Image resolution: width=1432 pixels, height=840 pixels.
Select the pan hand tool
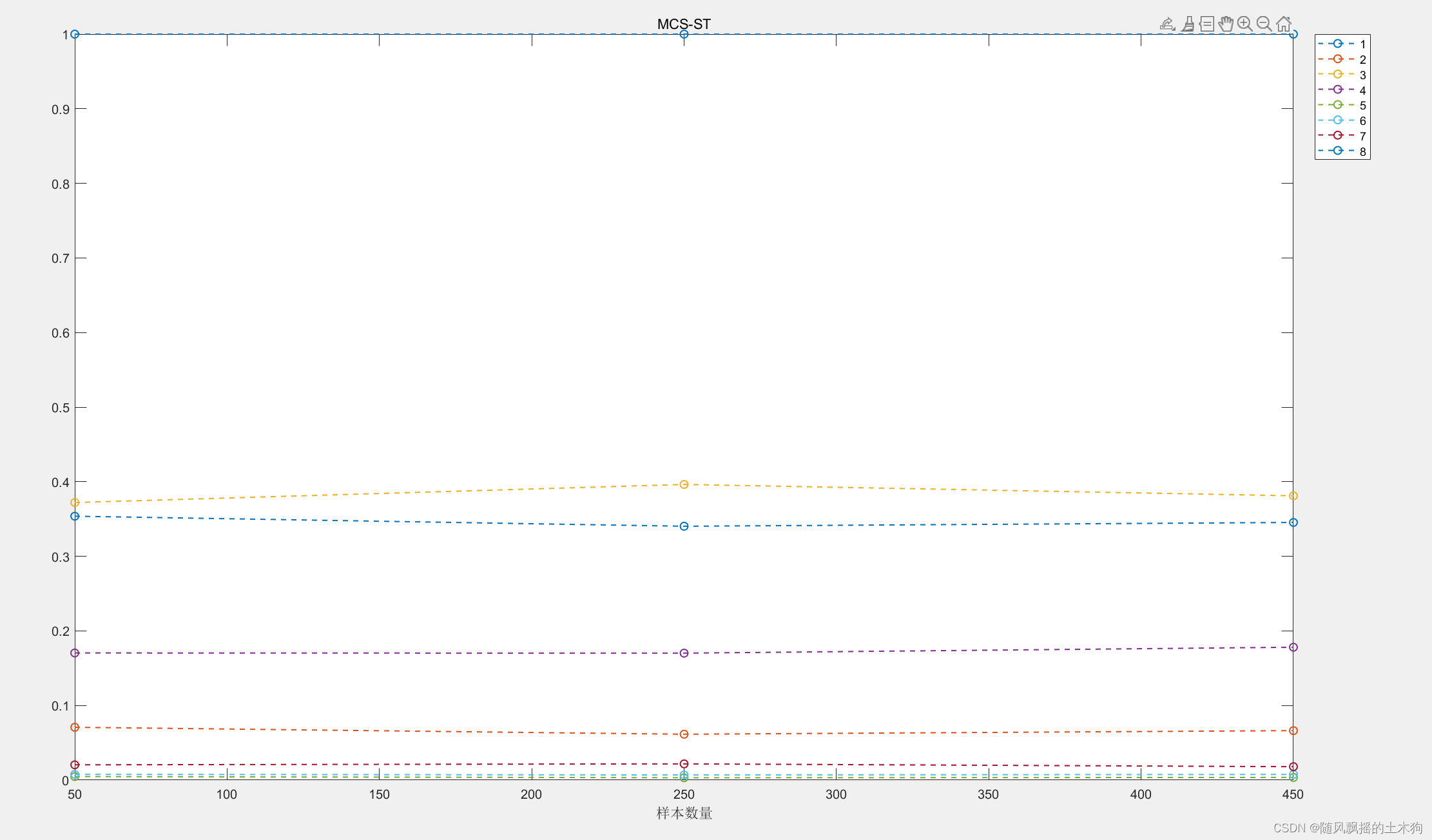[x=1226, y=24]
